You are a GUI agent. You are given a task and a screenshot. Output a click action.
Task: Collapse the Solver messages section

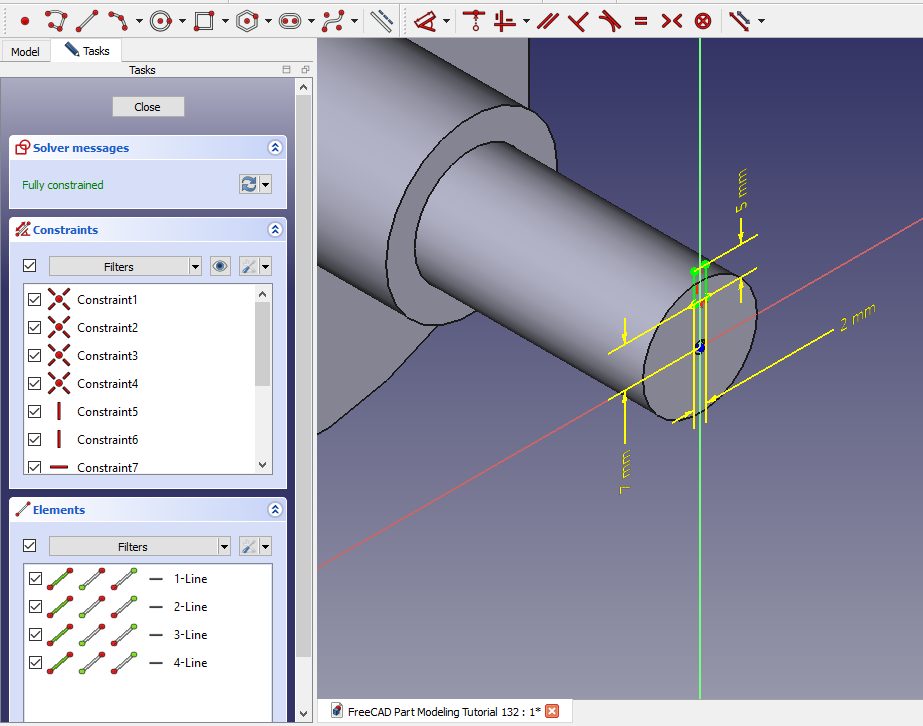point(275,148)
